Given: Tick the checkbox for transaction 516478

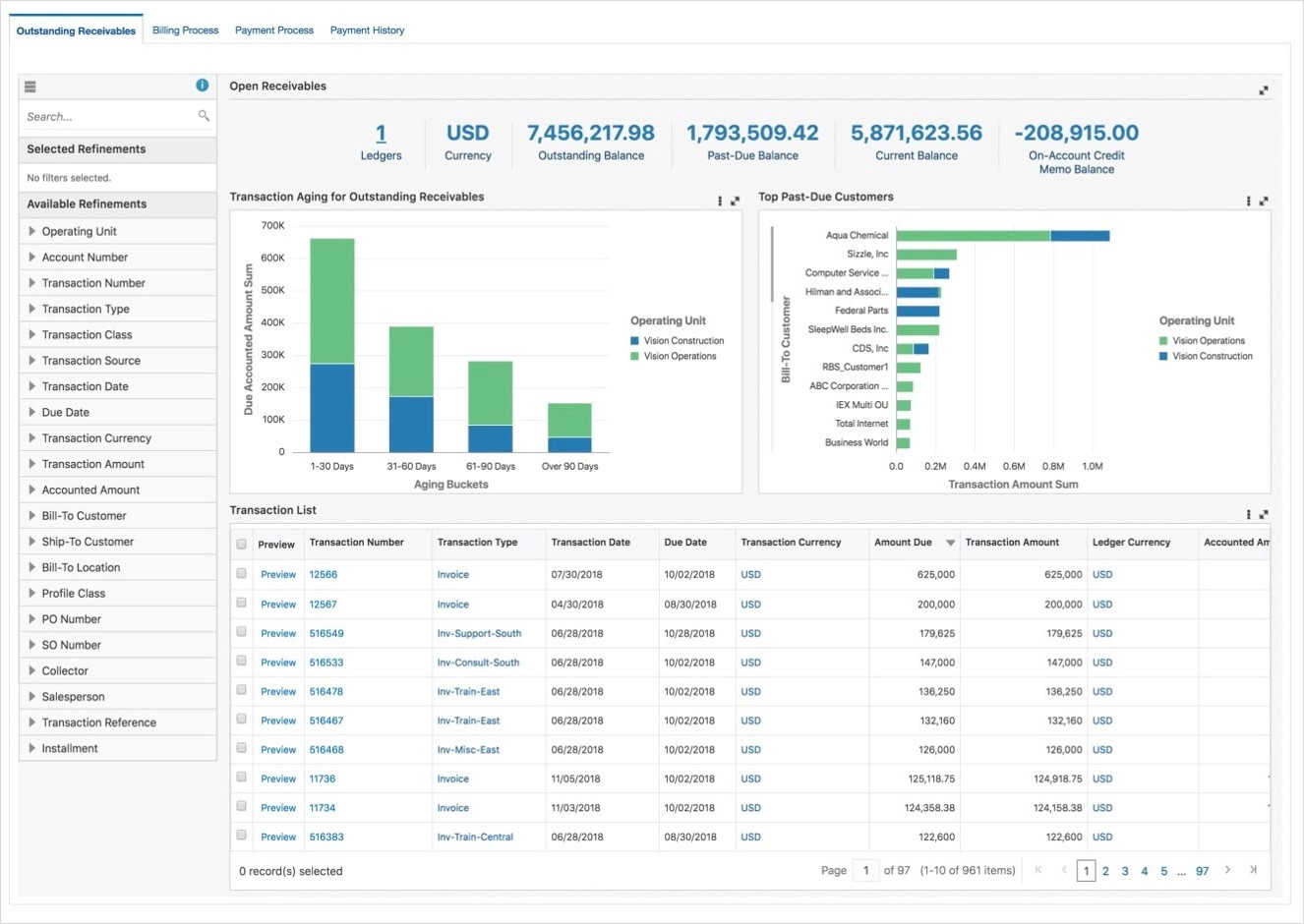Looking at the screenshot, I should (x=241, y=690).
